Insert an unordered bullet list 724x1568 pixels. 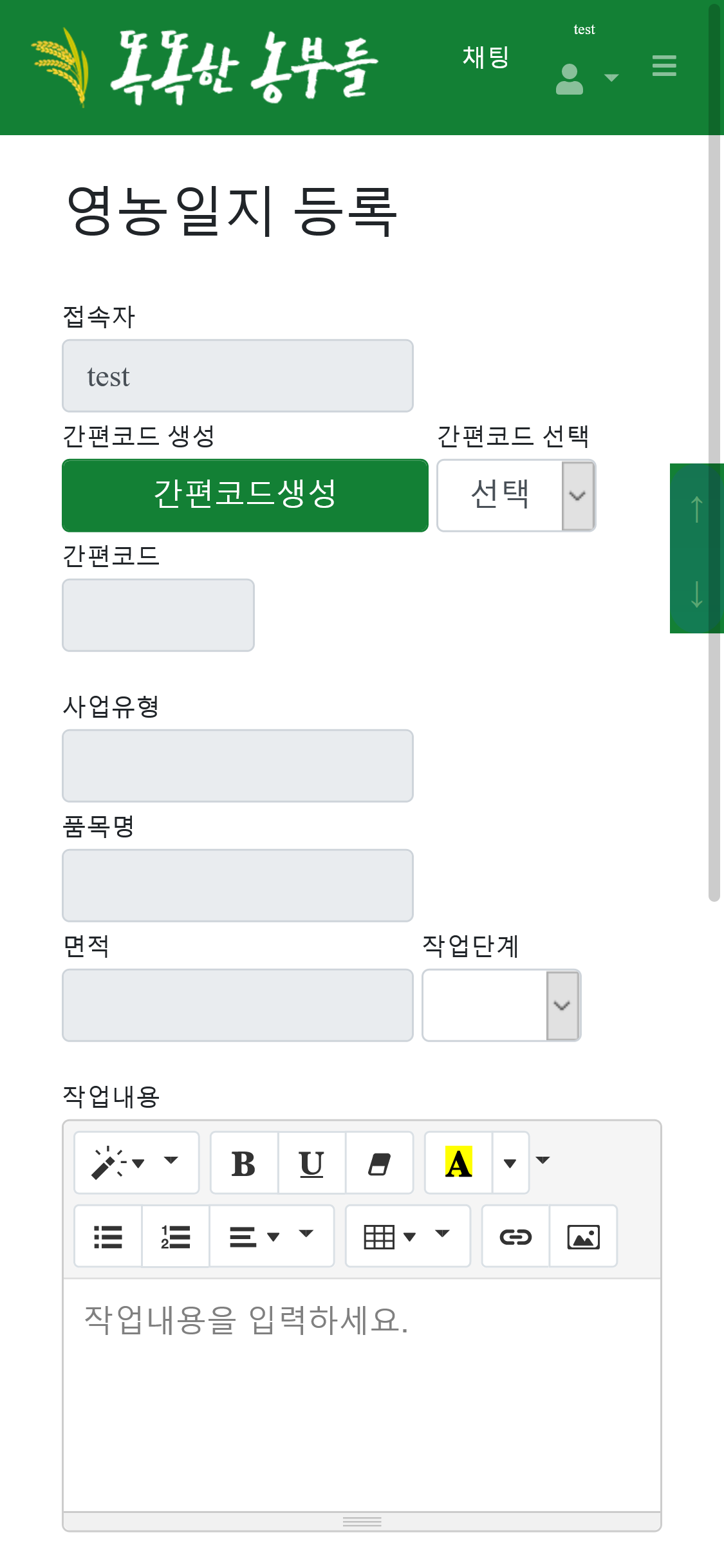click(108, 1237)
